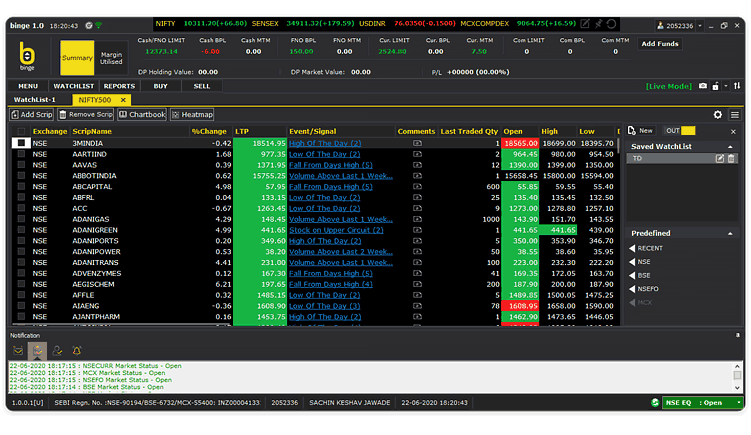Screen dimensions: 751x435
Task: Click the edit ticker icon beside MCXCOMPDEX
Action: [585, 23]
